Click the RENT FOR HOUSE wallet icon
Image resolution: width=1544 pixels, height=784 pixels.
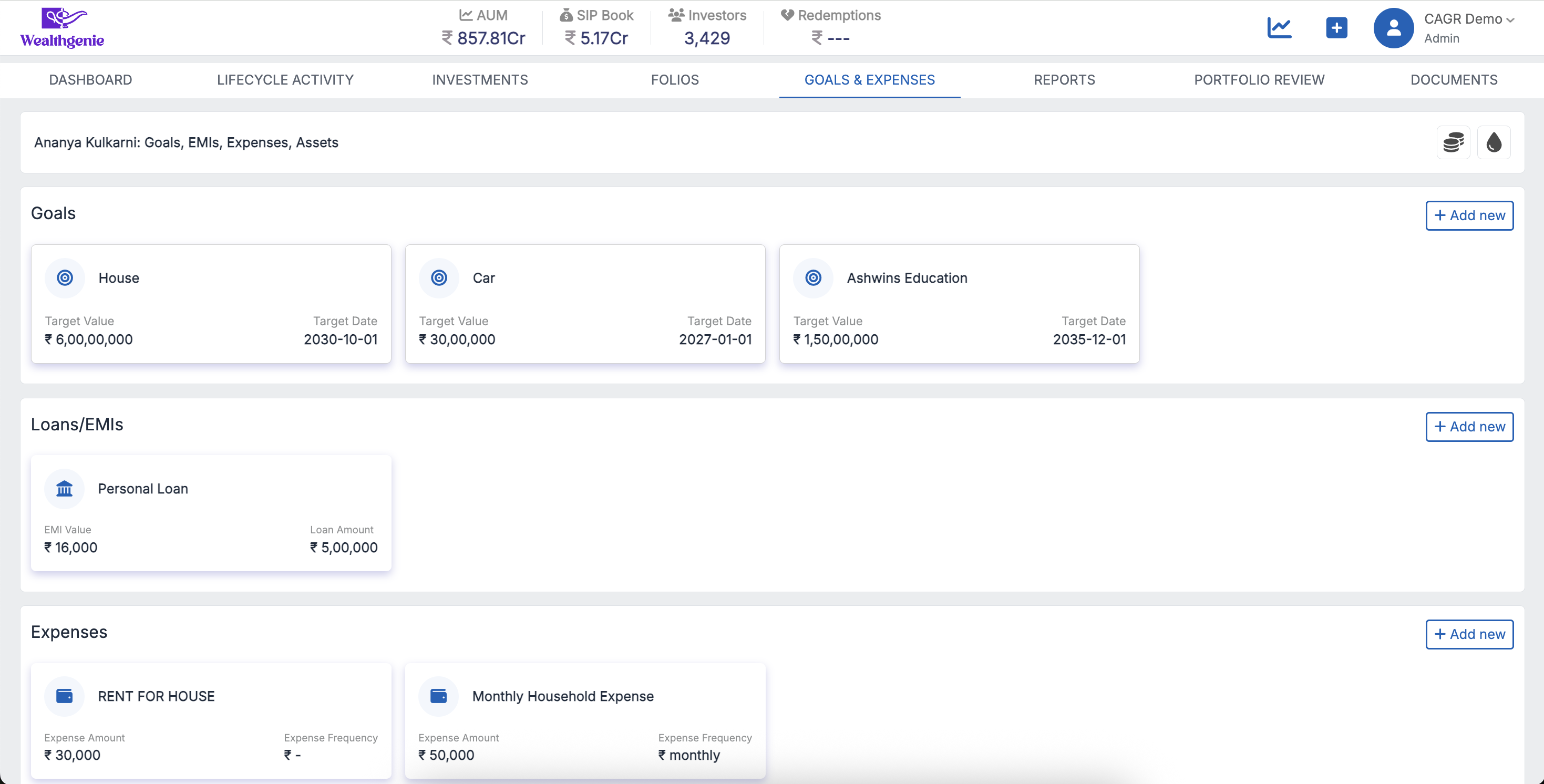(x=64, y=696)
